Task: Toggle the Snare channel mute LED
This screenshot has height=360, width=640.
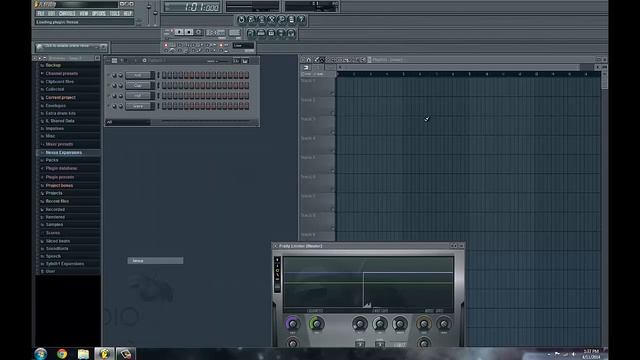Action: click(108, 106)
